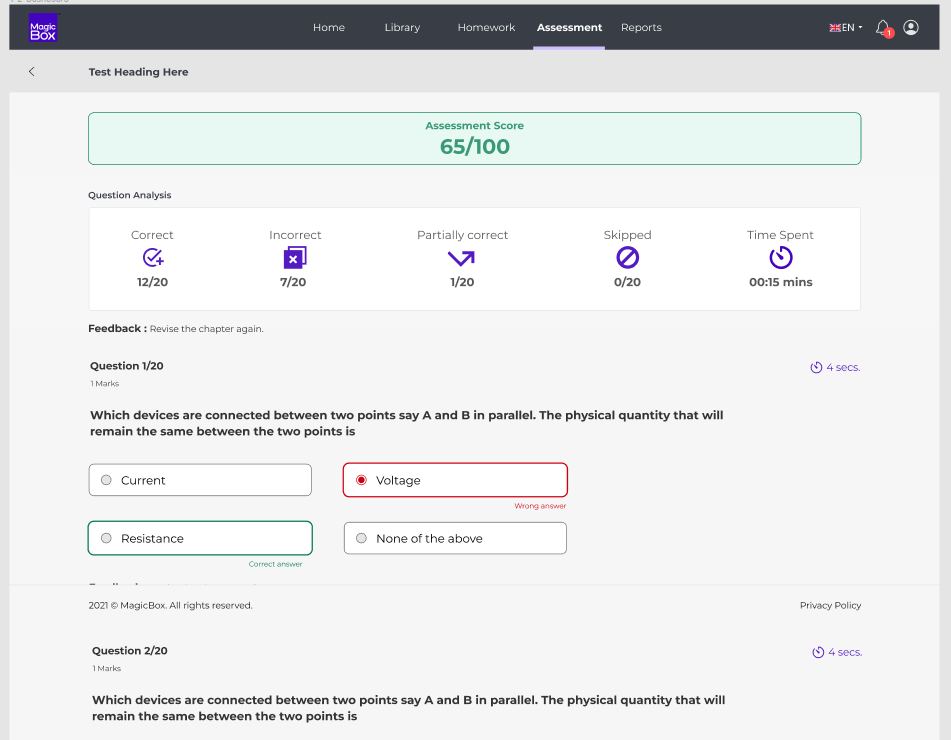Open the Privacy Policy link

coord(830,605)
